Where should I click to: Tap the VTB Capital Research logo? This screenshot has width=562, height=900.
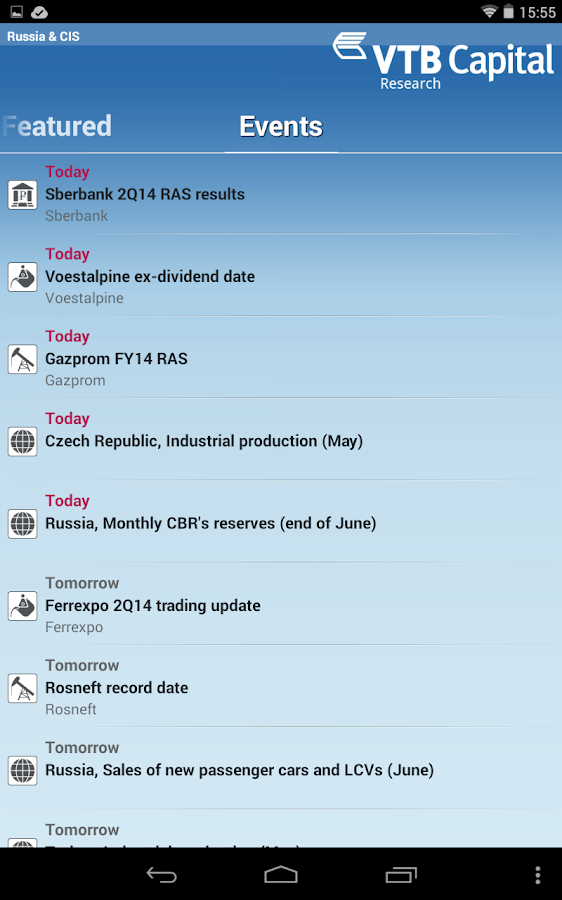444,61
